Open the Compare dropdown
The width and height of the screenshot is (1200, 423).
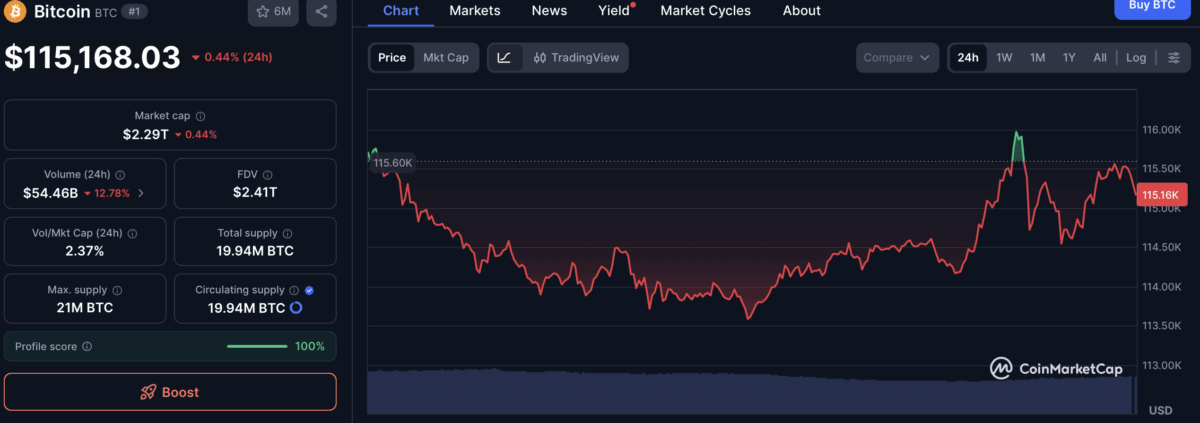[x=898, y=58]
